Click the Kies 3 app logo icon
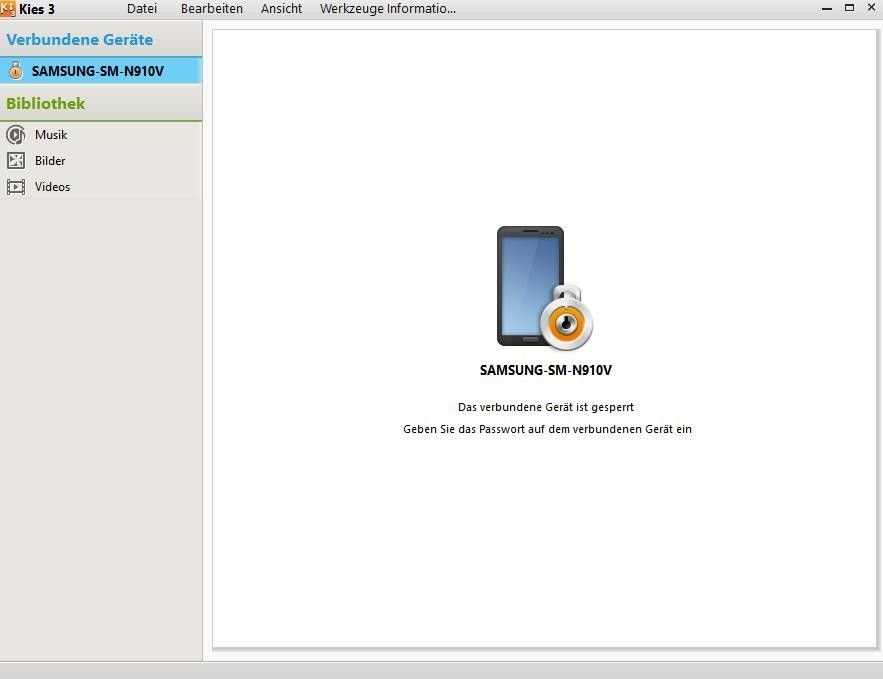Viewport: 883px width, 679px height. (8, 8)
